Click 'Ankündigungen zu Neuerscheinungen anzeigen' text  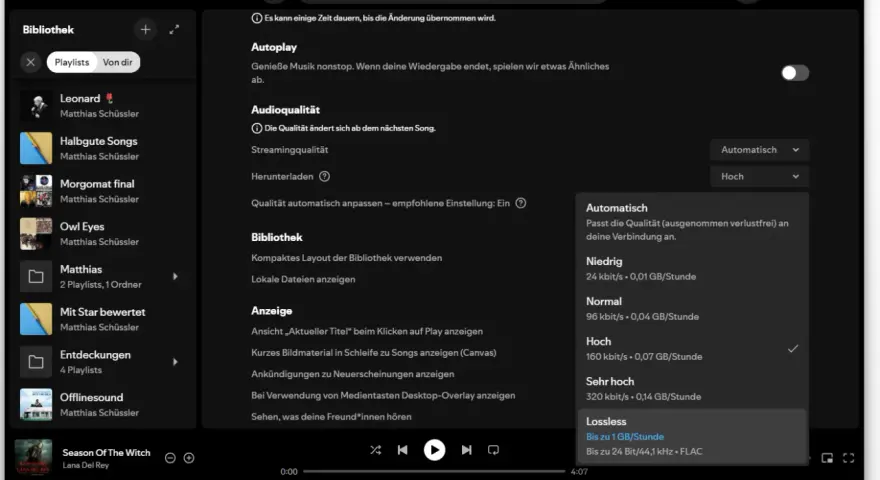pos(352,374)
